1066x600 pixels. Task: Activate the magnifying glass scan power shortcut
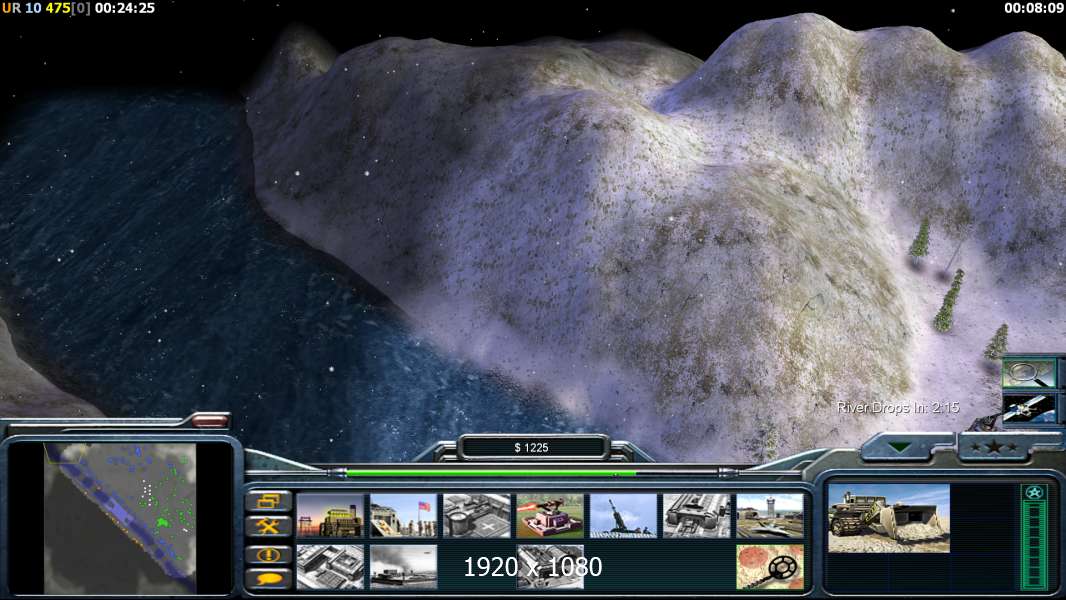(x=1029, y=374)
